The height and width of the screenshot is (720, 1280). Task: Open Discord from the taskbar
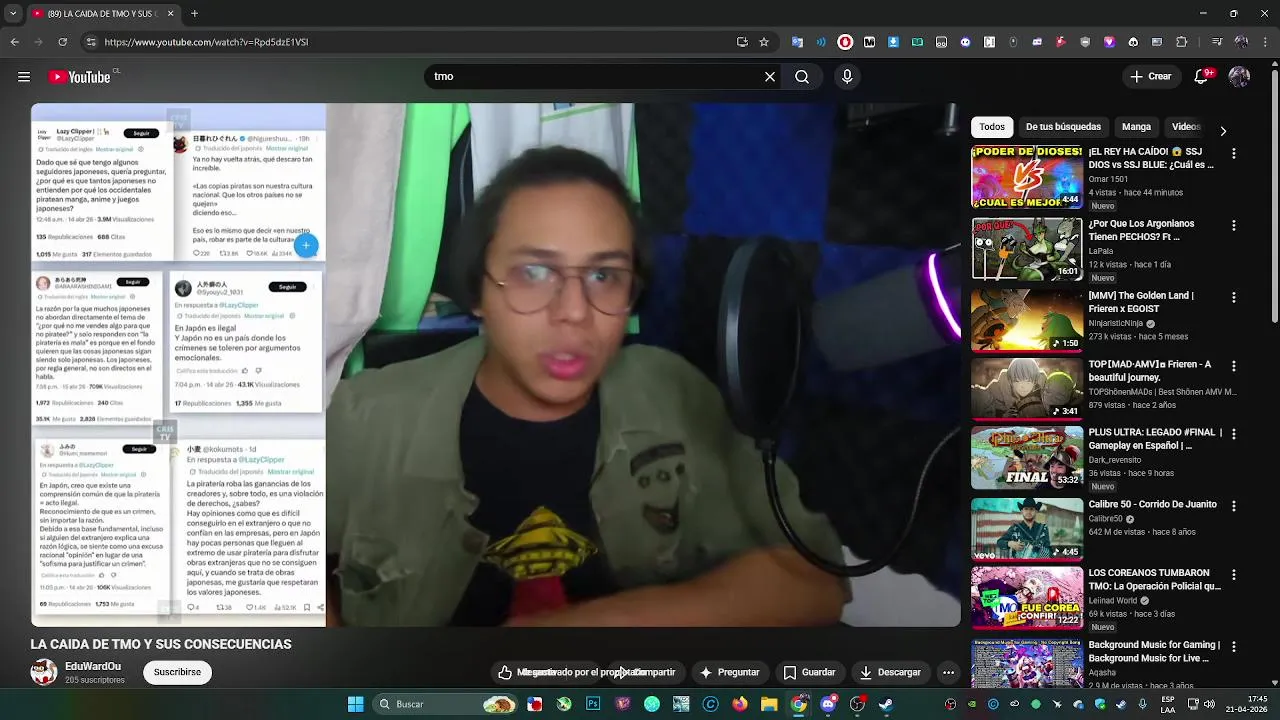[828, 704]
